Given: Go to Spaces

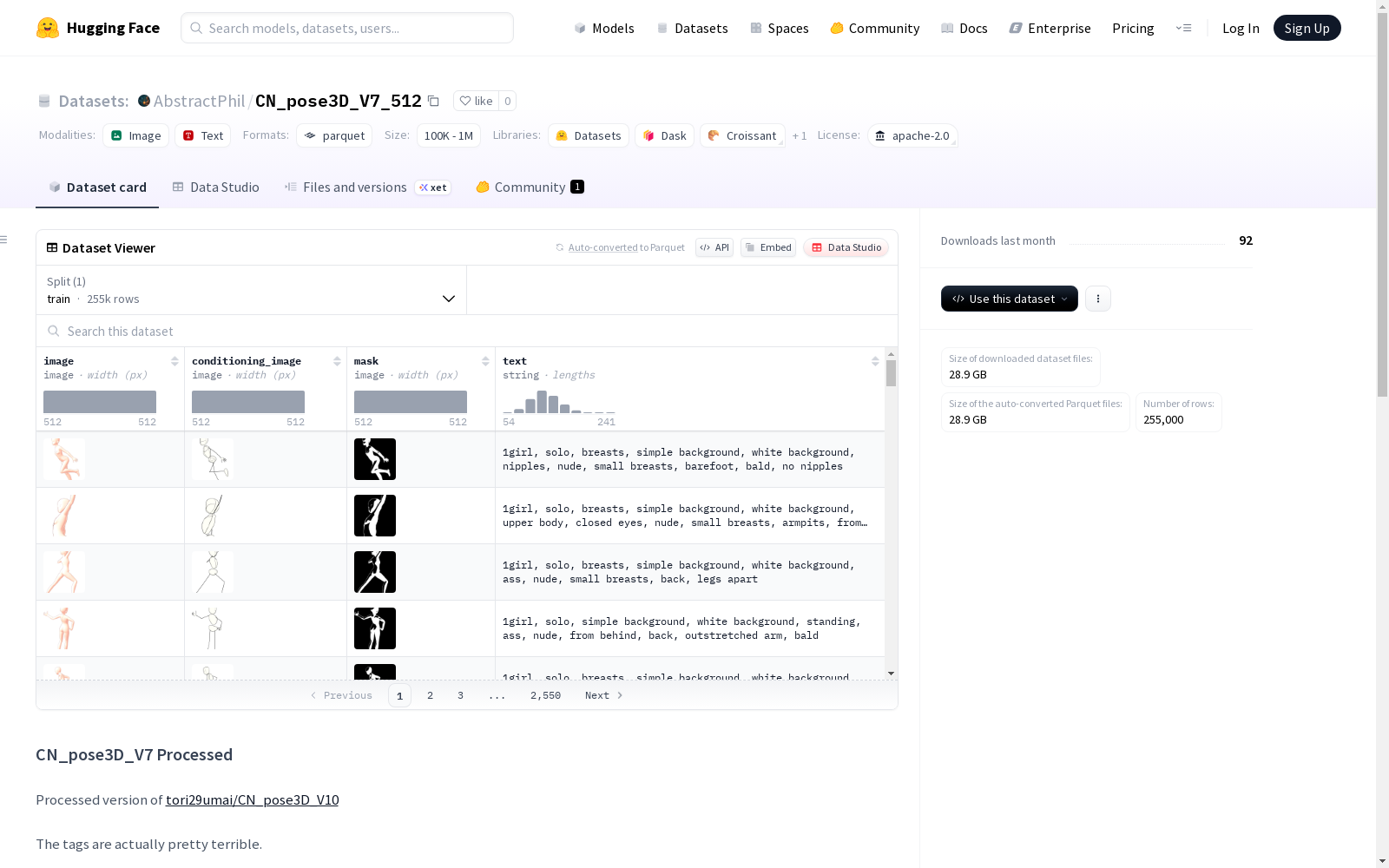Looking at the screenshot, I should [x=780, y=28].
